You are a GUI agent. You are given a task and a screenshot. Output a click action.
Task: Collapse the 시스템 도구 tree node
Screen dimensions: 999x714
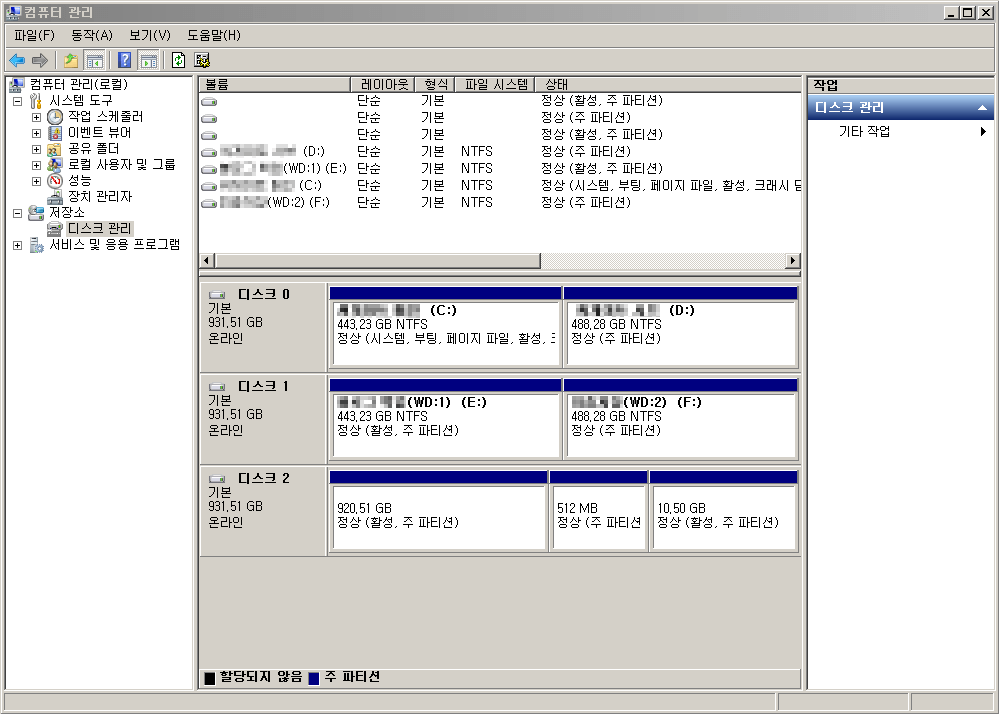[17, 101]
